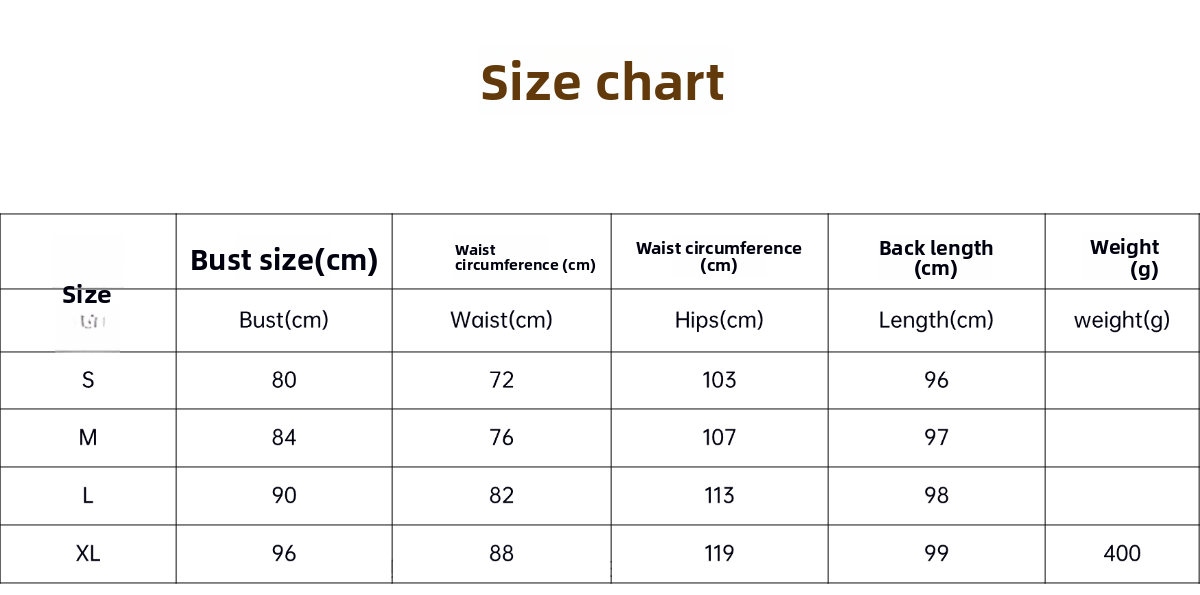The height and width of the screenshot is (595, 1200).
Task: Click the Length(cm) subheader cell
Action: point(936,320)
